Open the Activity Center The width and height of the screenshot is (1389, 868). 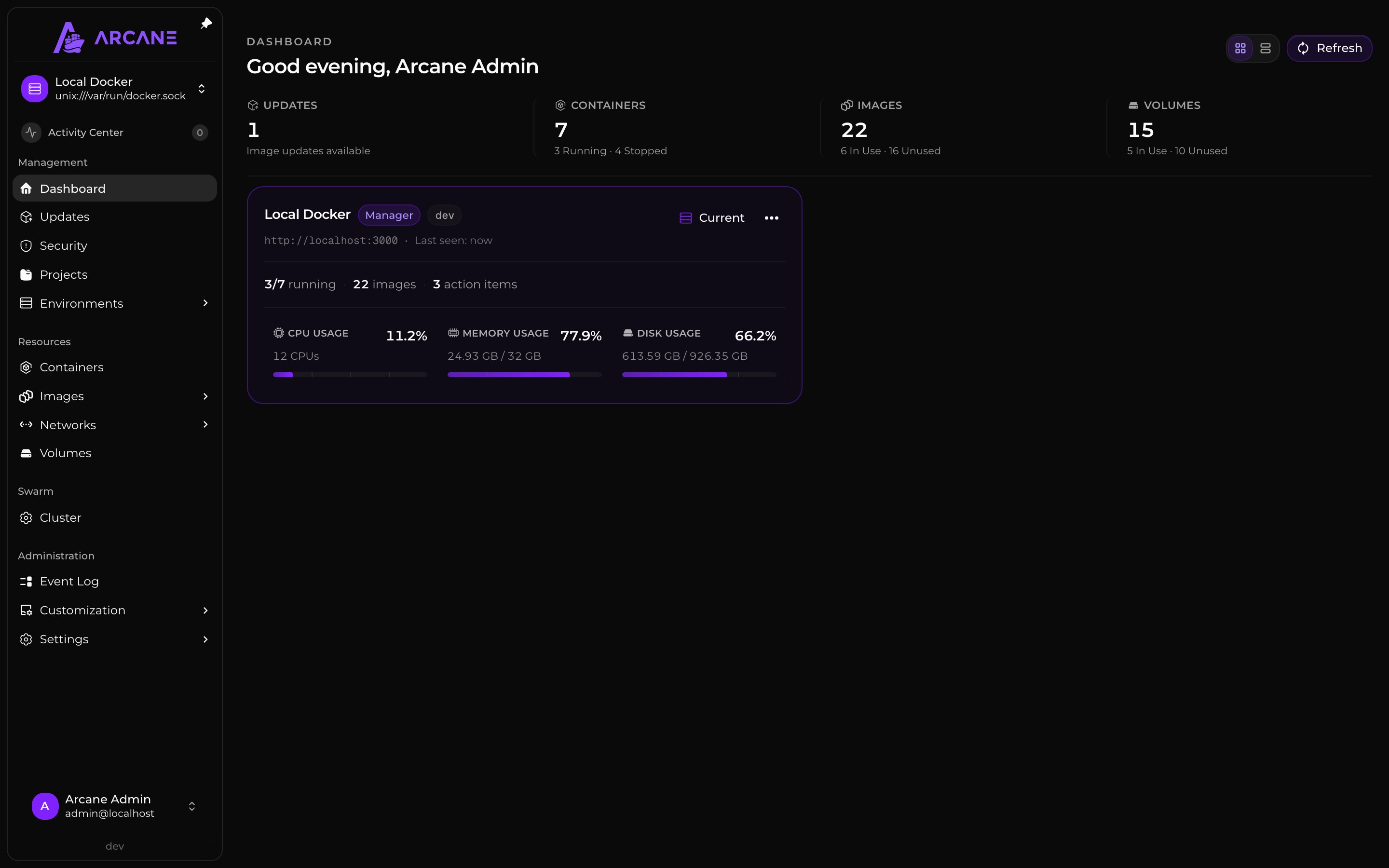coord(115,133)
